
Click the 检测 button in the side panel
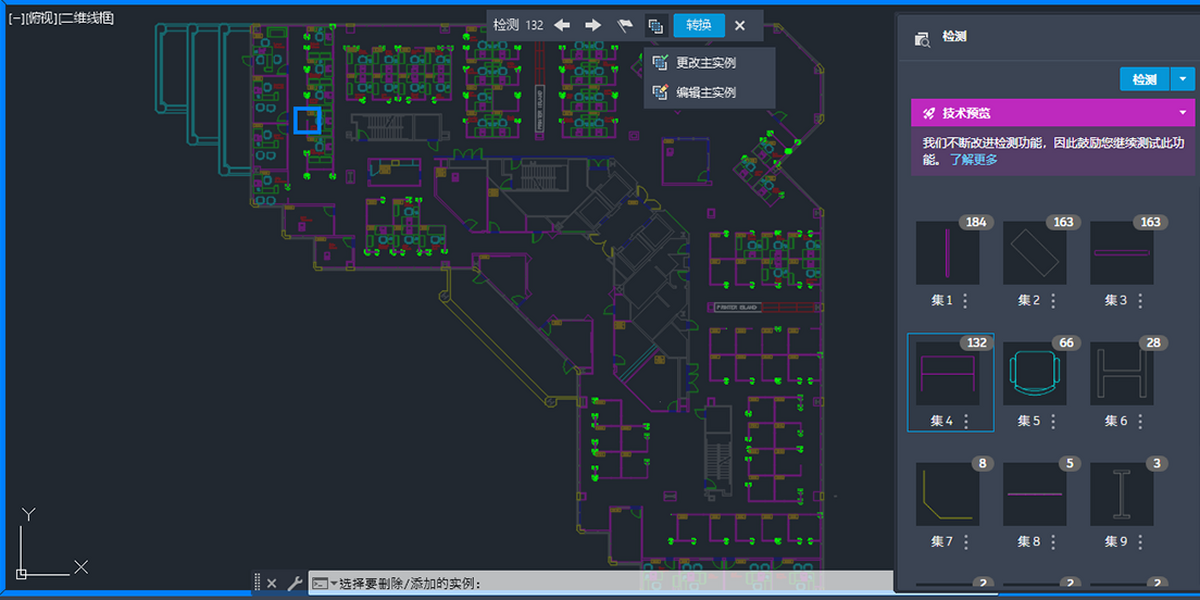pyautogui.click(x=1144, y=79)
